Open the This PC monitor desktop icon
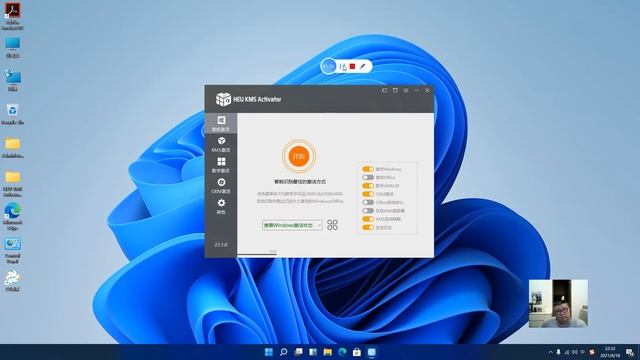The width and height of the screenshot is (640, 360). pos(13,47)
